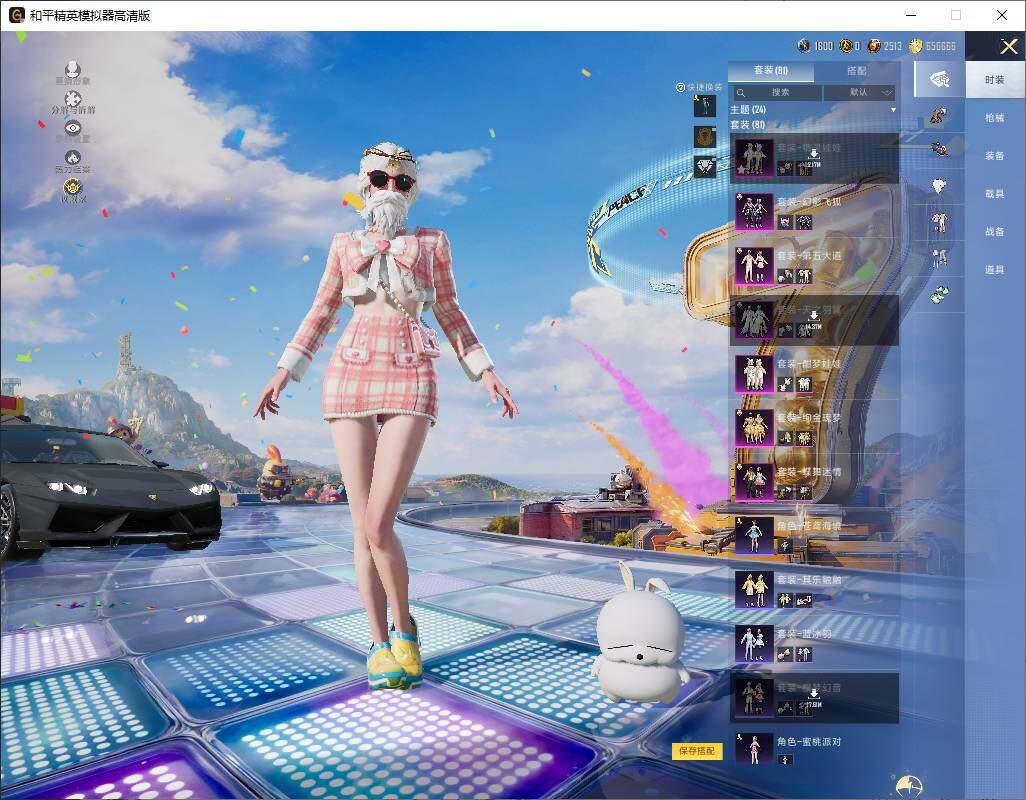Select the 套装-绚金瑰梦 outfit thumbnail

754,428
